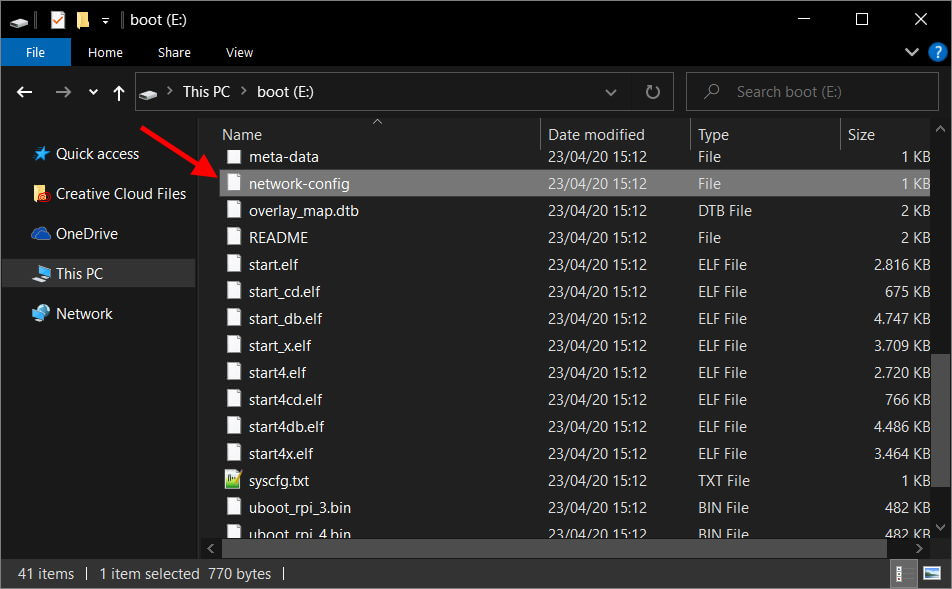
Task: Open the Share ribbon tab
Action: point(174,52)
